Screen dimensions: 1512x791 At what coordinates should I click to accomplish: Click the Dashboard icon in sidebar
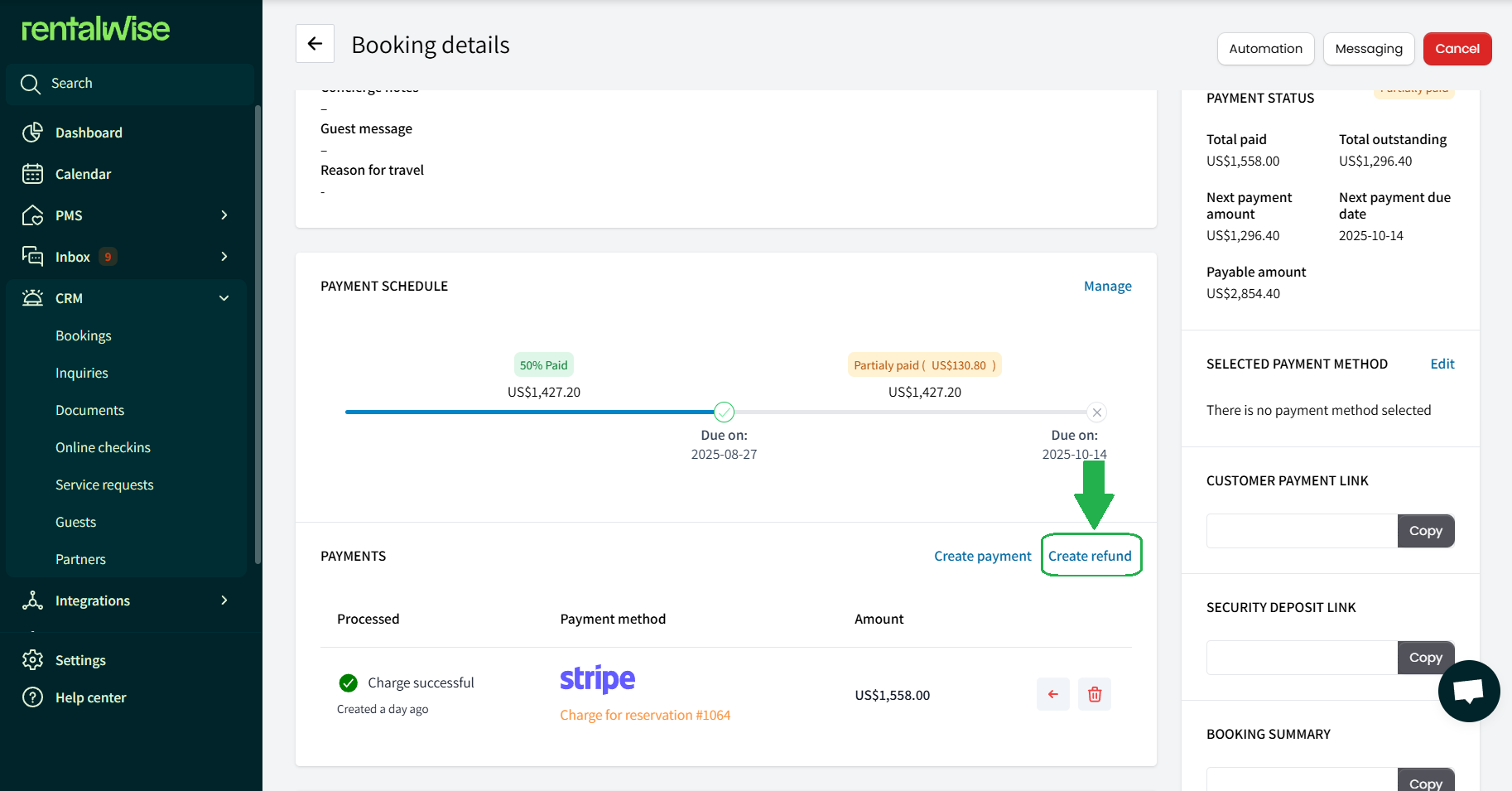[x=32, y=133]
